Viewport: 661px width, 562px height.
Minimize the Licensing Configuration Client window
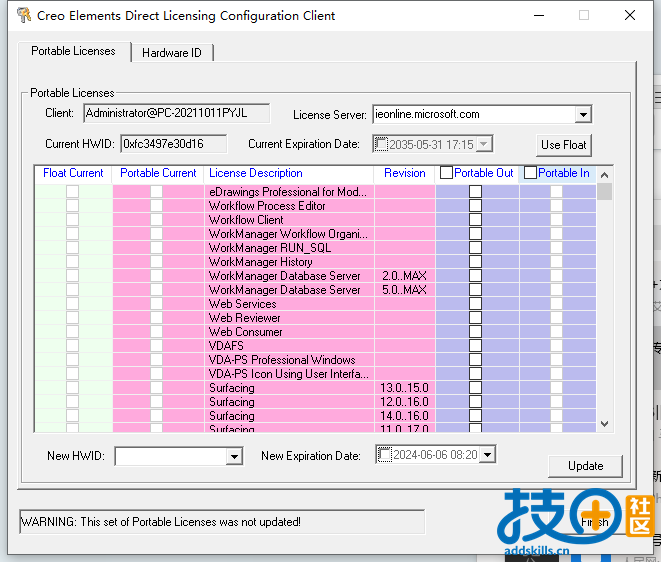click(x=539, y=16)
